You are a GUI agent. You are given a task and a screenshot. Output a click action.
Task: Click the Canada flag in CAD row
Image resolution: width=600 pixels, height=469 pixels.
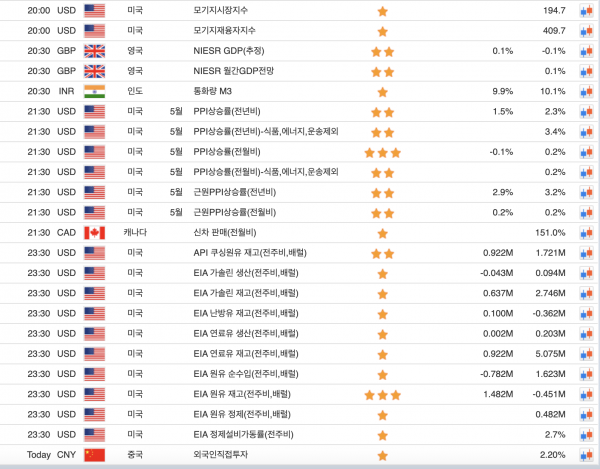tap(94, 233)
